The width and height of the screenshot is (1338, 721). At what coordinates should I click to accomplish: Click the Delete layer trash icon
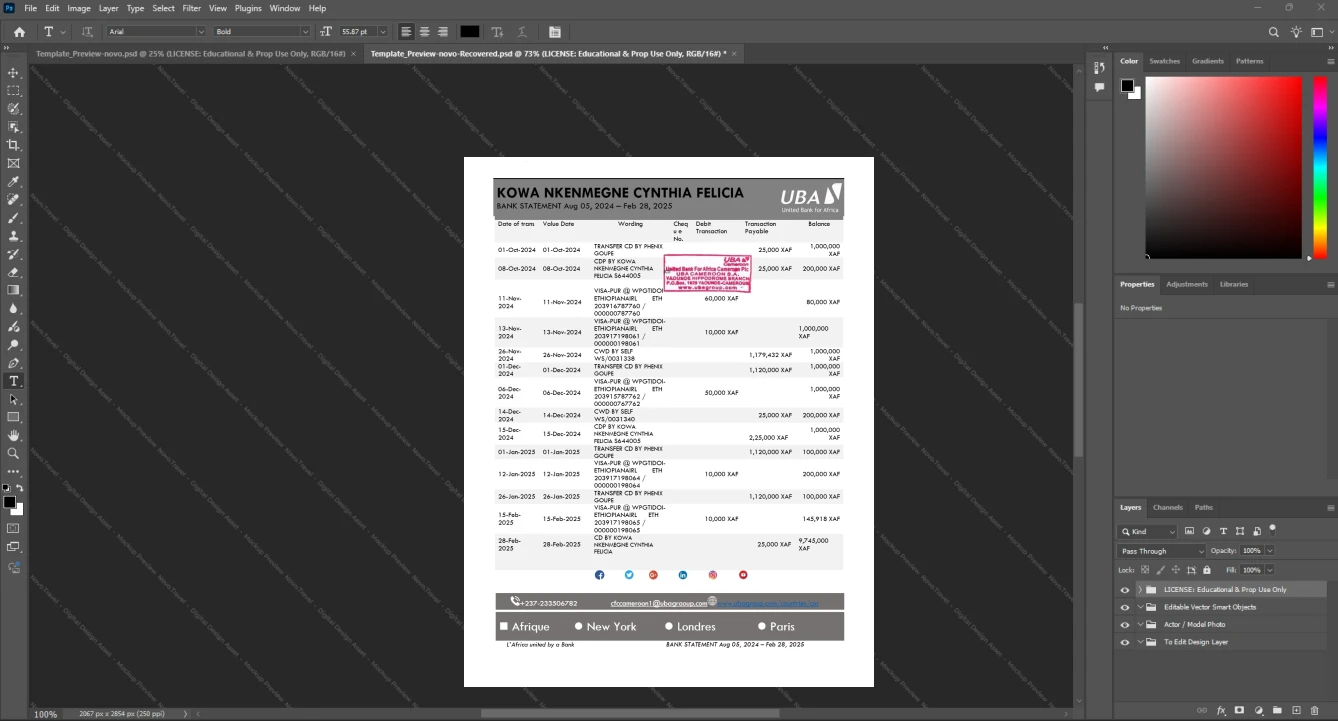tap(1316, 710)
